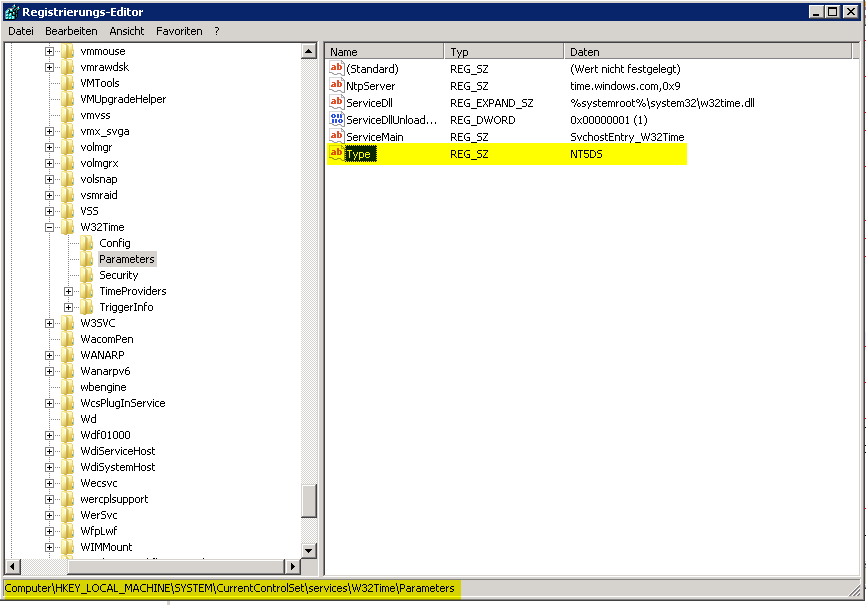866x605 pixels.
Task: Click the Security folder icon
Action: click(x=87, y=275)
